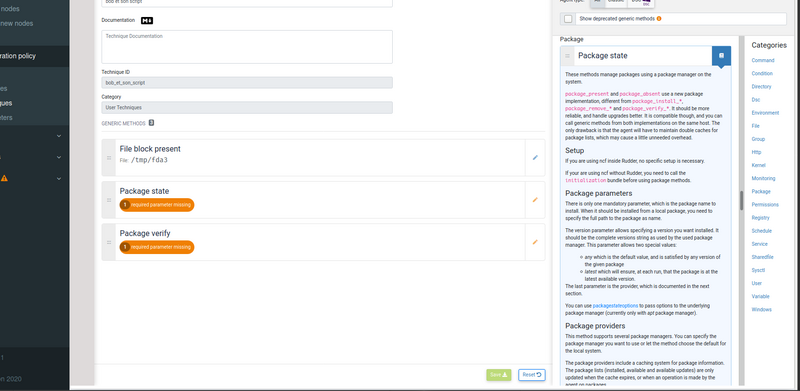
Task: Toggle Show deprecated generic methods checkbox
Action: [568, 19]
